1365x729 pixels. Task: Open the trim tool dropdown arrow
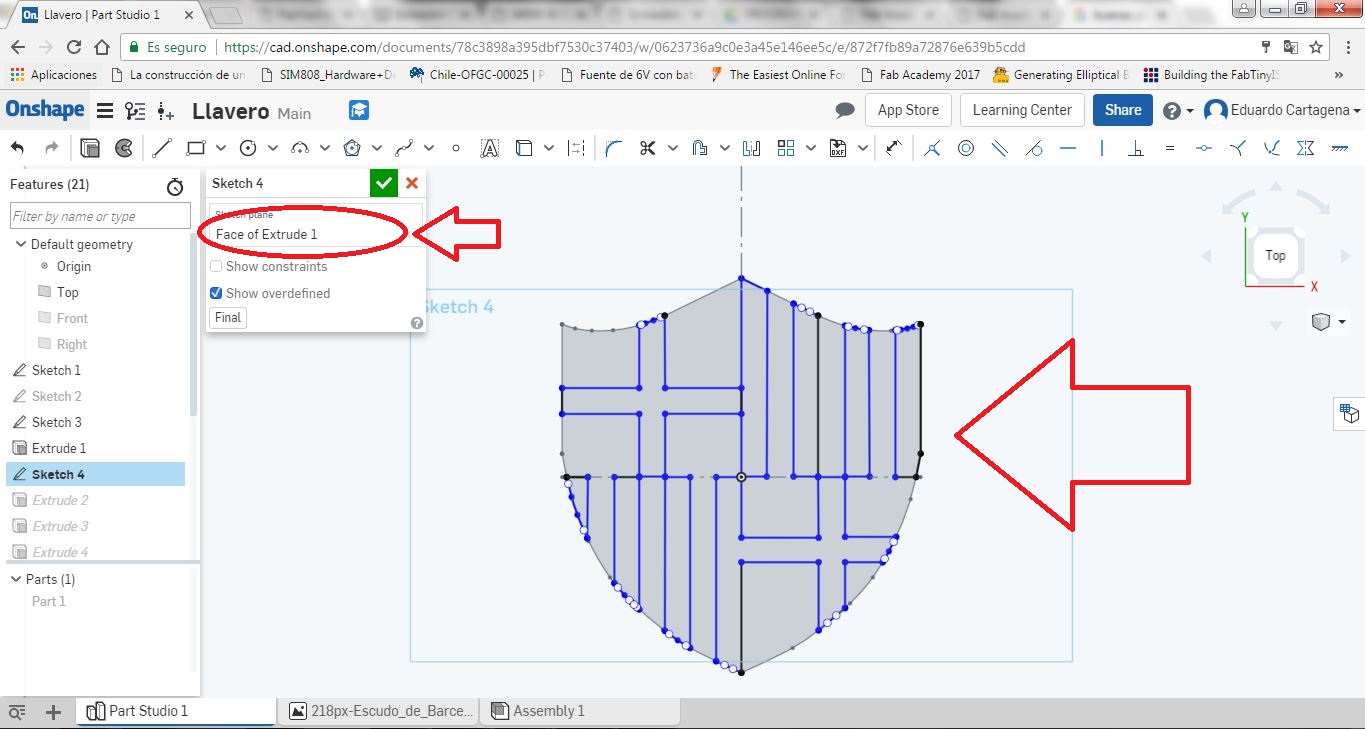tap(673, 148)
